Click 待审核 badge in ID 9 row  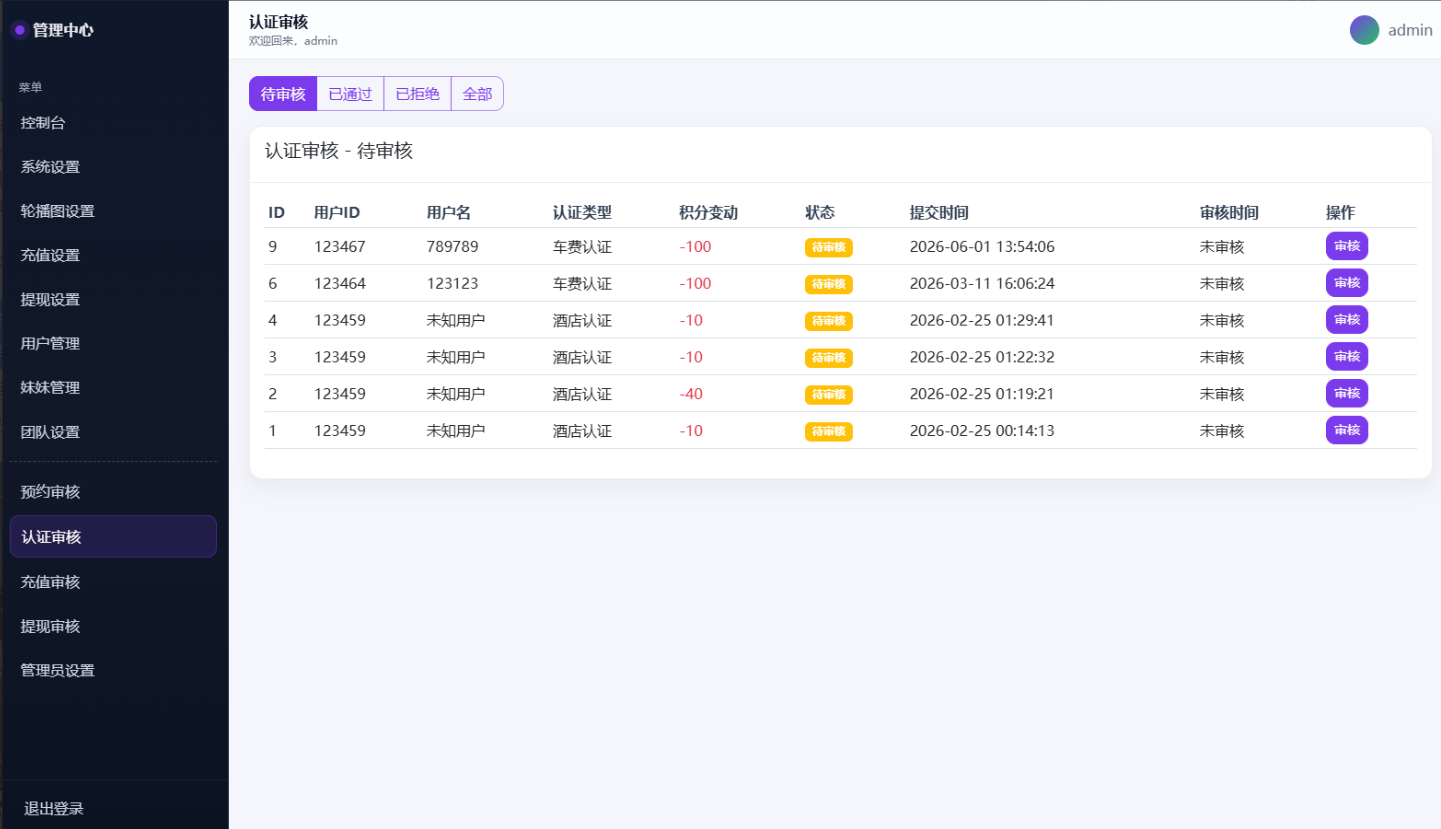click(x=829, y=247)
